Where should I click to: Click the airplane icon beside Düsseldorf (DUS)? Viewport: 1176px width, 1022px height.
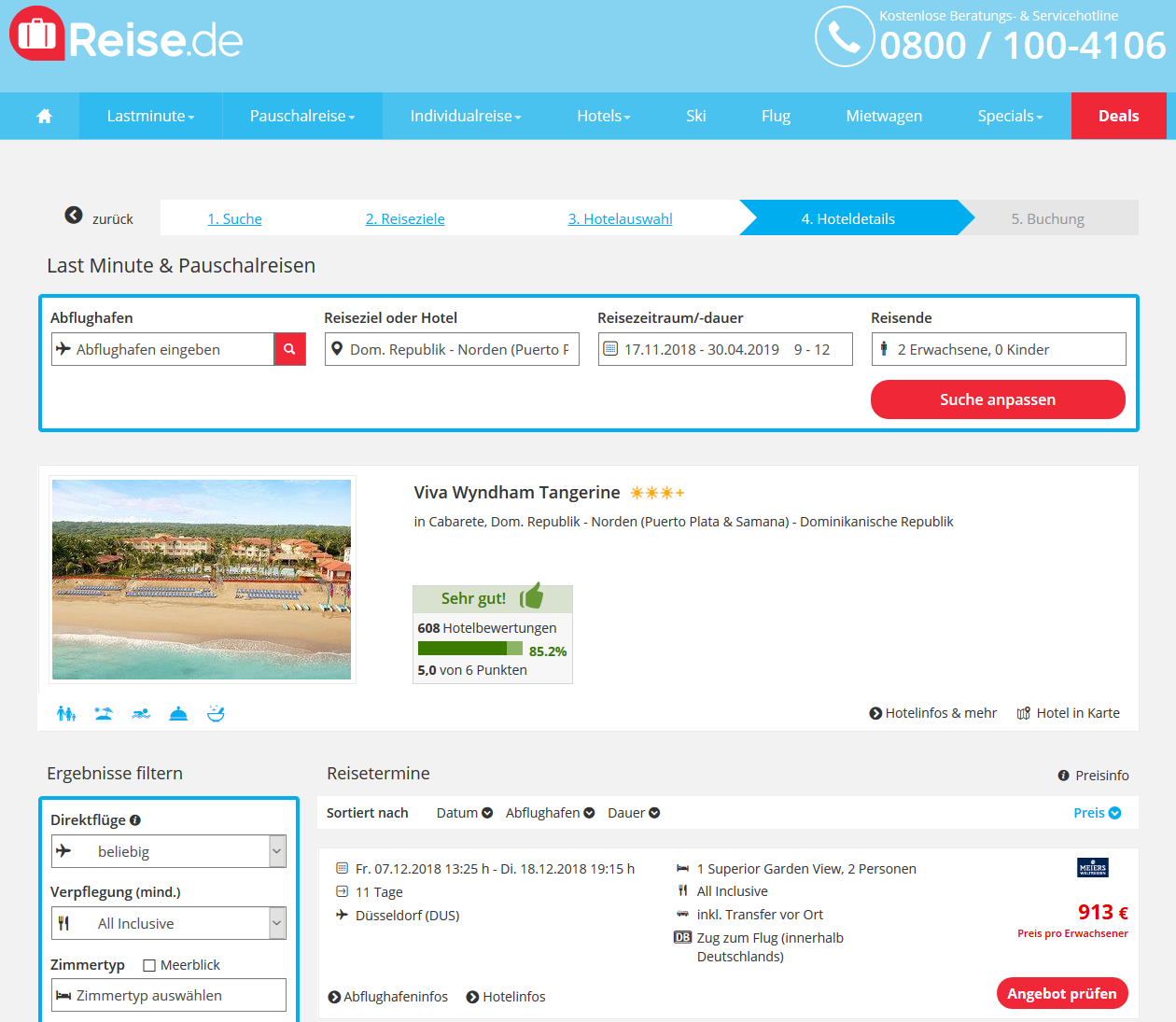(342, 915)
